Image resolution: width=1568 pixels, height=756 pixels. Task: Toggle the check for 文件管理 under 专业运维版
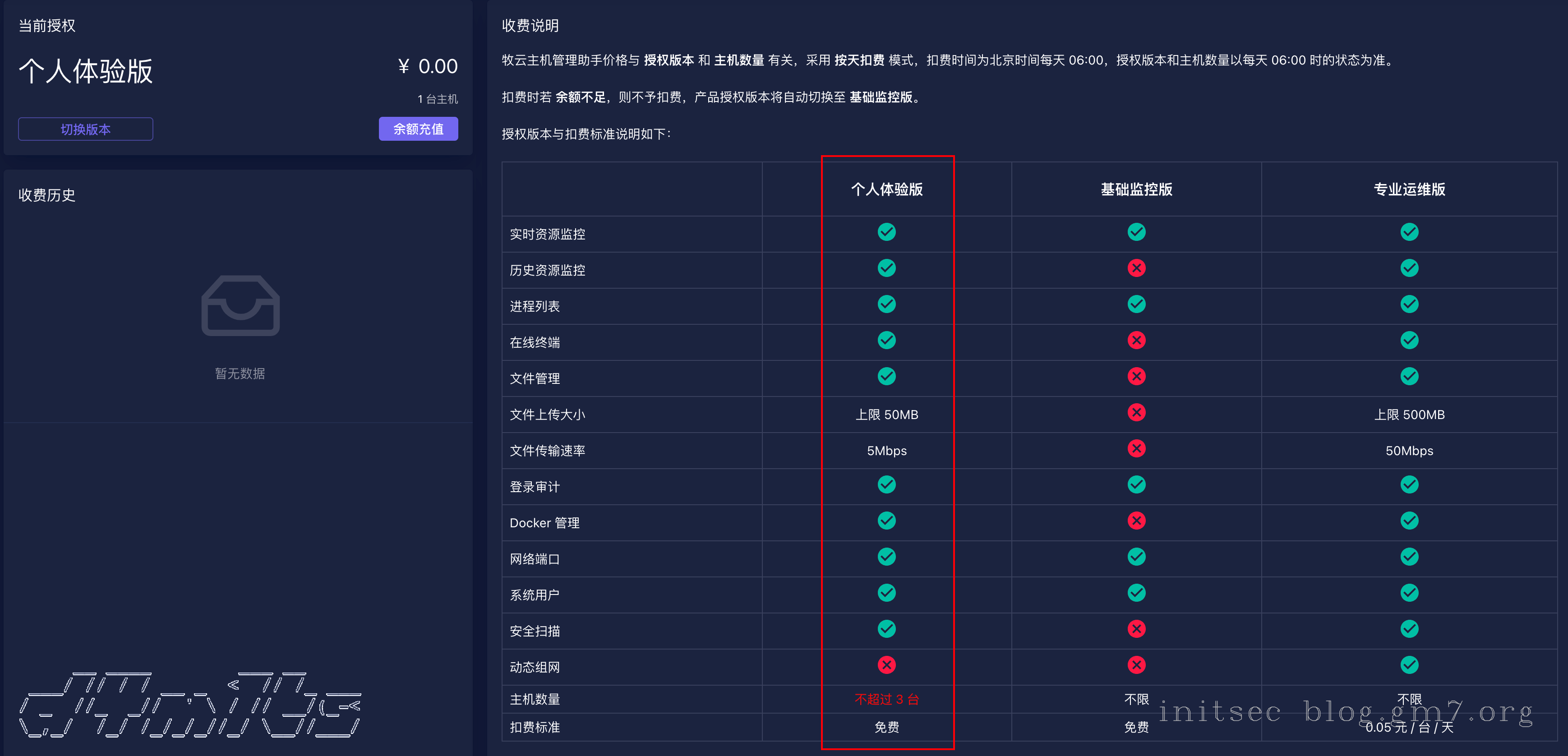(x=1409, y=376)
